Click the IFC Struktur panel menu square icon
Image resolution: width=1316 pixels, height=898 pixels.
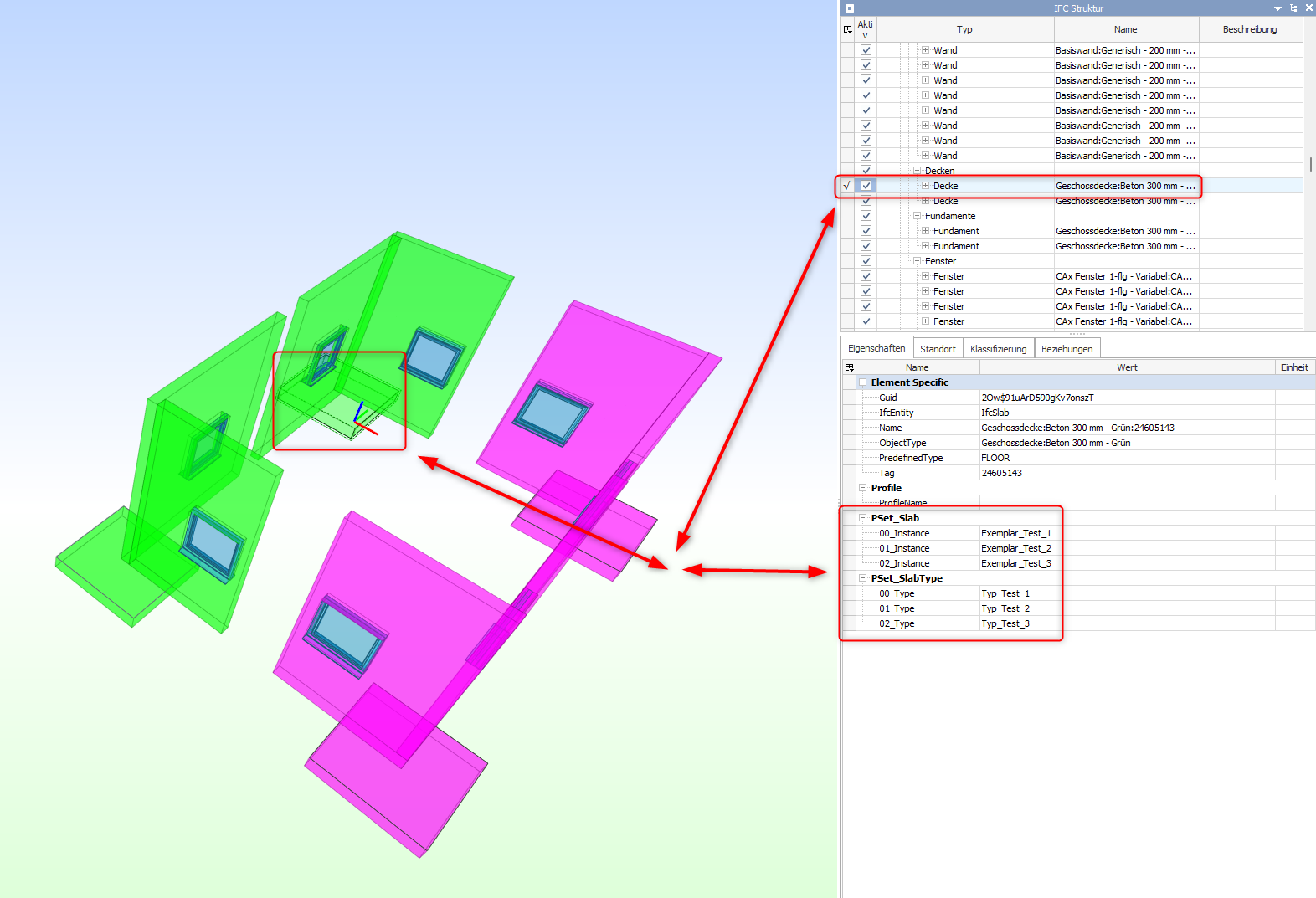coord(849,8)
